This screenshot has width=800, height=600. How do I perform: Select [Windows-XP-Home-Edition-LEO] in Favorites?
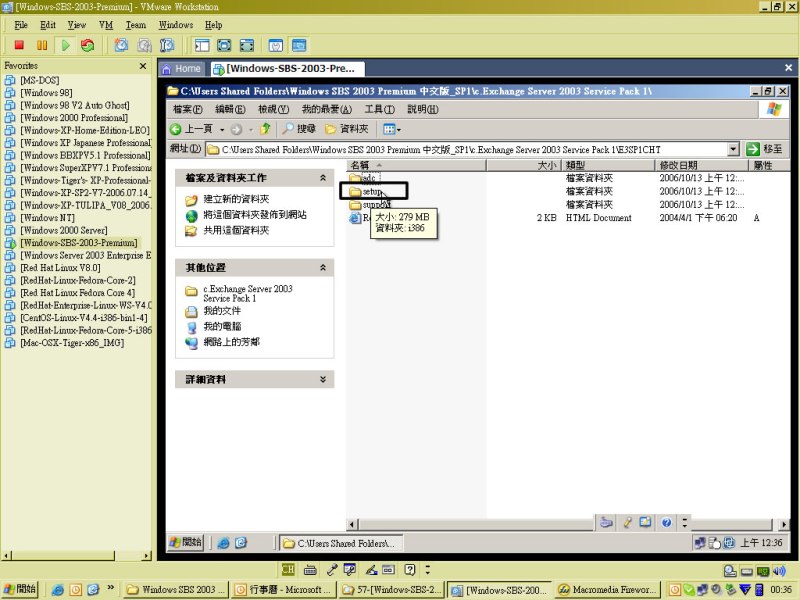85,130
